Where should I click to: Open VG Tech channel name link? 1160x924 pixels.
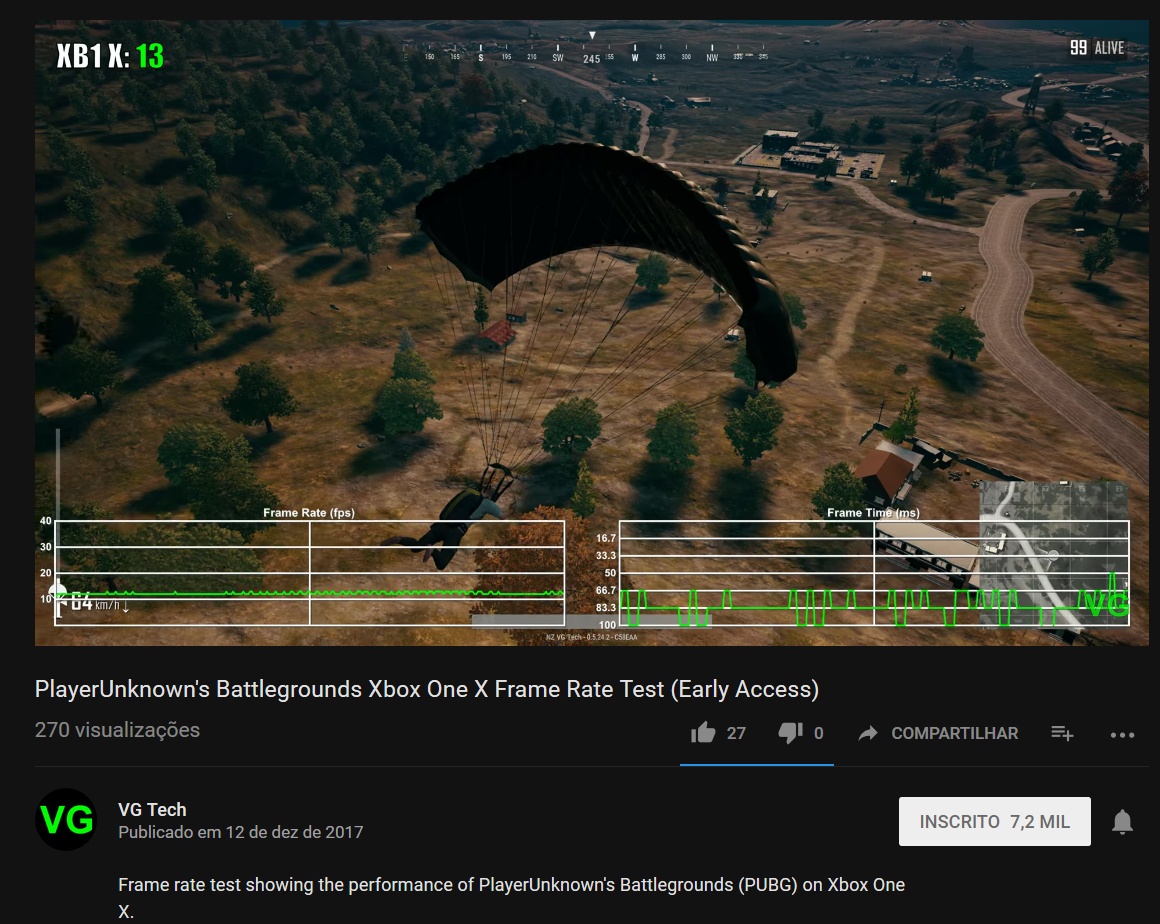point(152,809)
